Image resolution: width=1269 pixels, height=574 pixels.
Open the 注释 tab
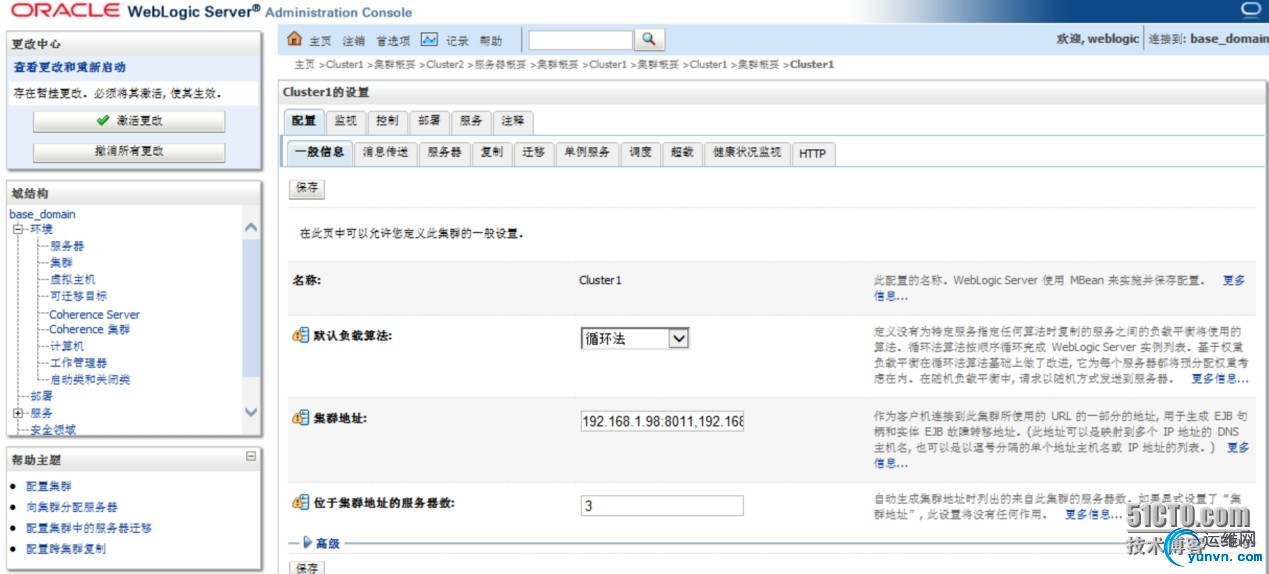pyautogui.click(x=513, y=121)
